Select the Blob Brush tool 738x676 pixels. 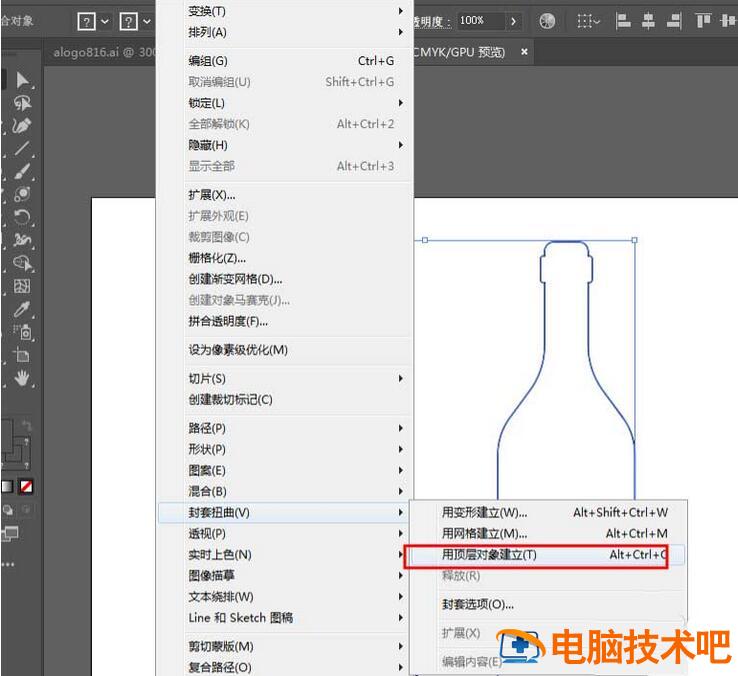coord(22,194)
